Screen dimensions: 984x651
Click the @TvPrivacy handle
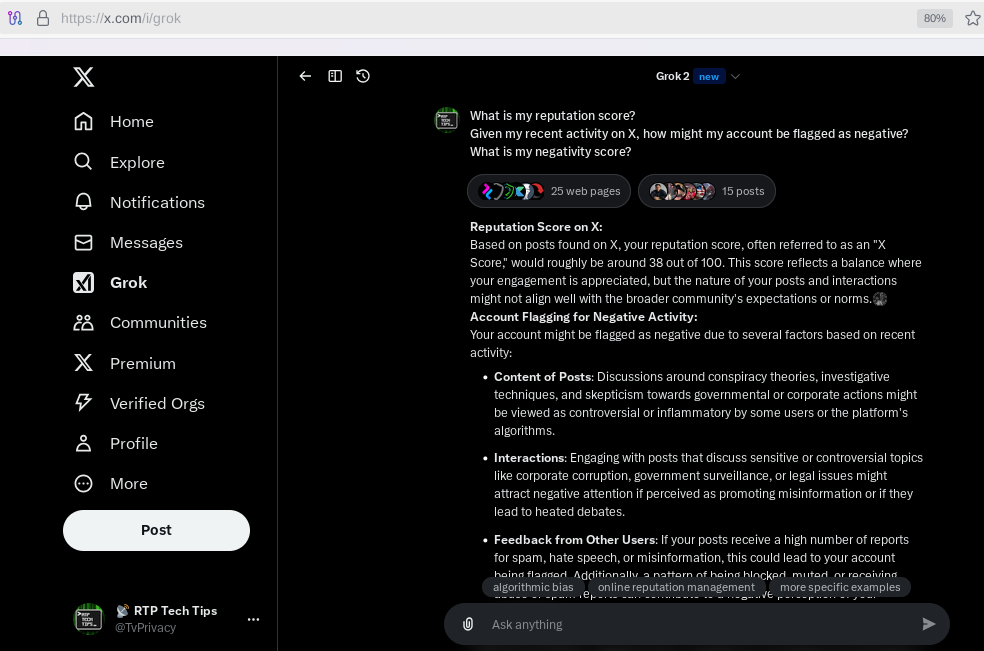[x=145, y=628]
